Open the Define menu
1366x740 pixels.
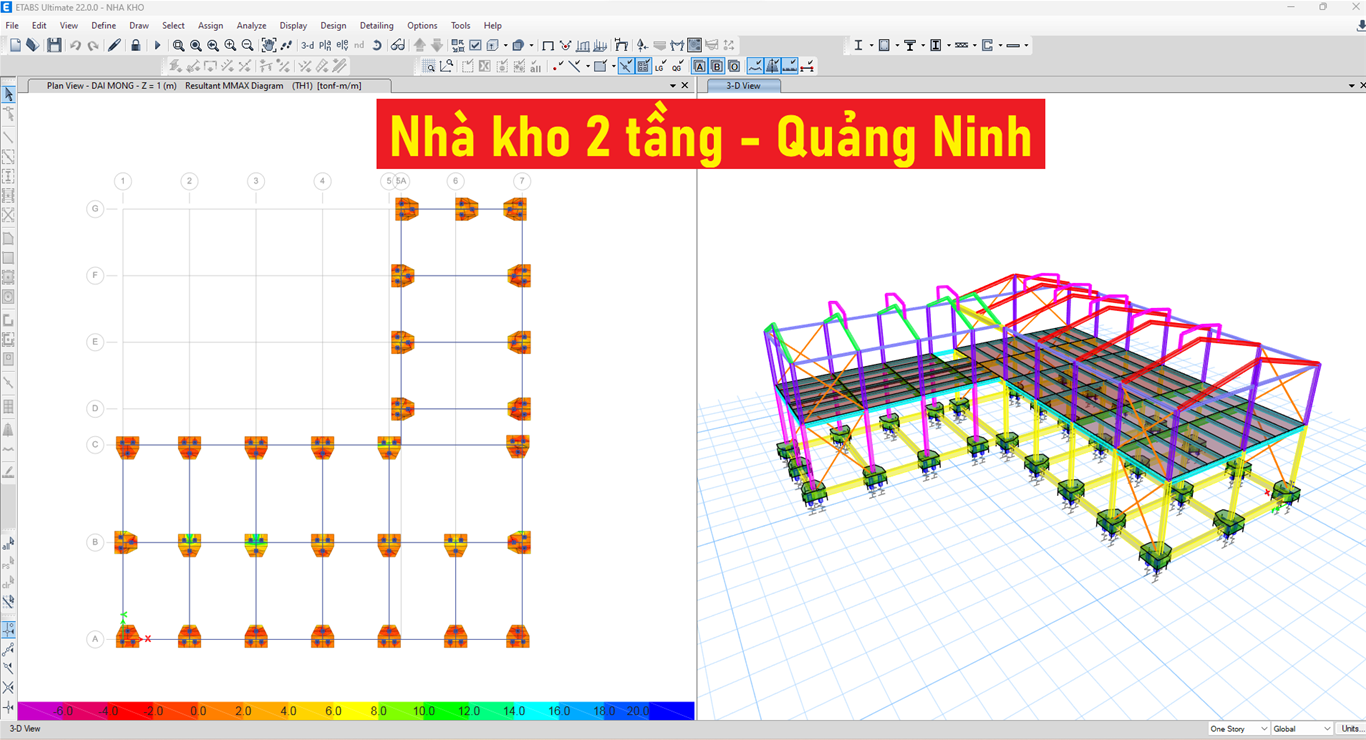click(103, 26)
